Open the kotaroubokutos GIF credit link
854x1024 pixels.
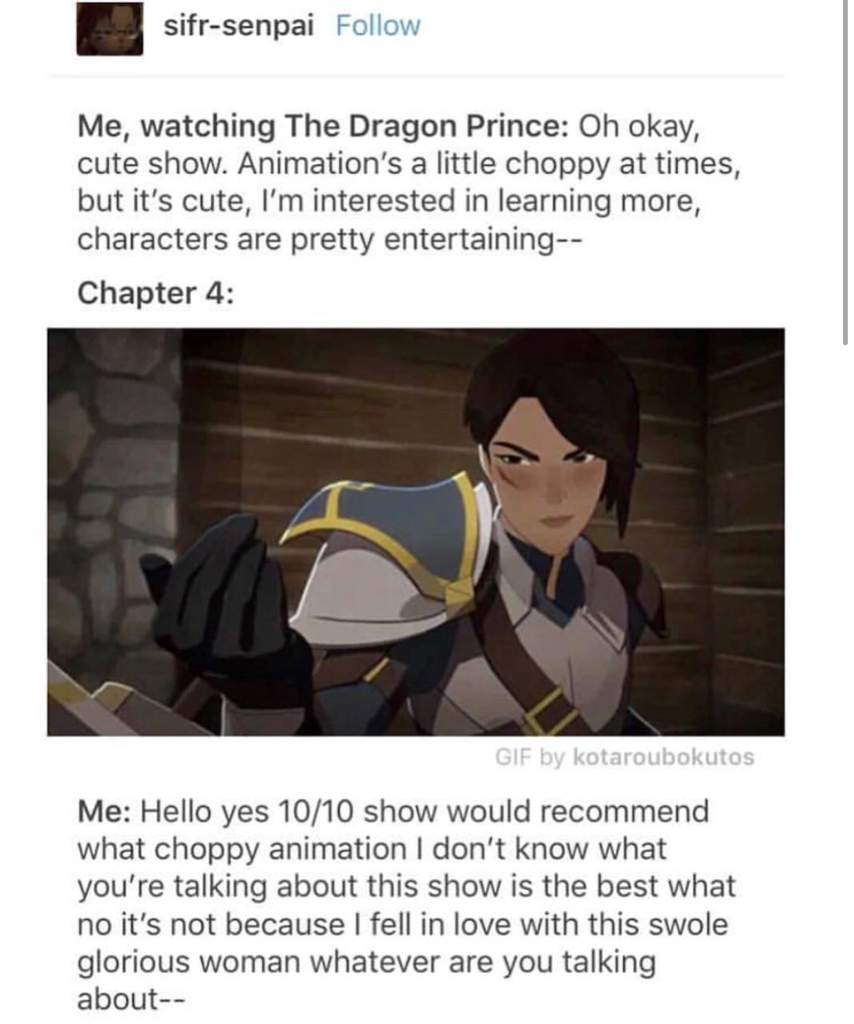[x=663, y=757]
